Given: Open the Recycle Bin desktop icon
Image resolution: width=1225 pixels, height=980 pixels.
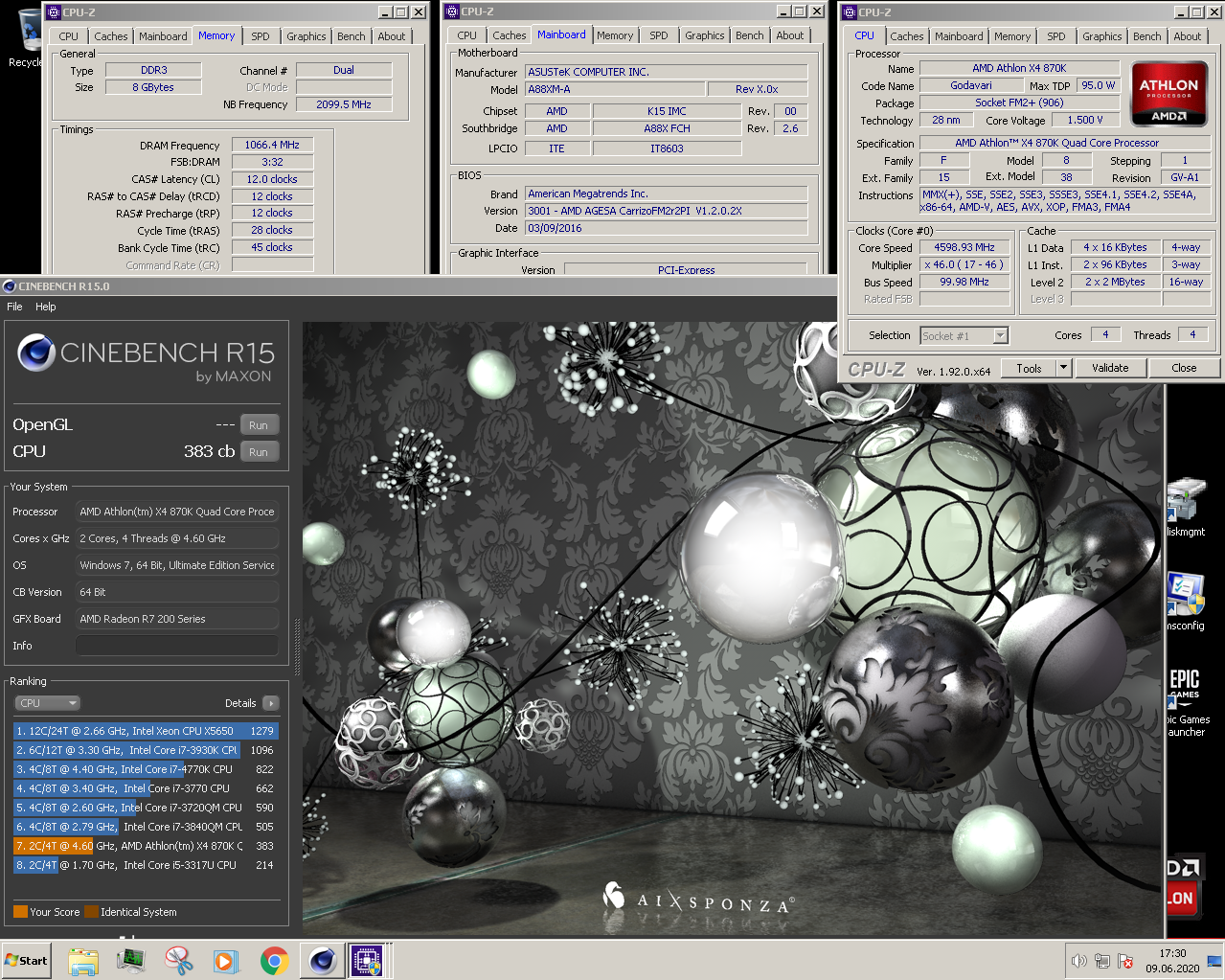Looking at the screenshot, I should pos(27,38).
